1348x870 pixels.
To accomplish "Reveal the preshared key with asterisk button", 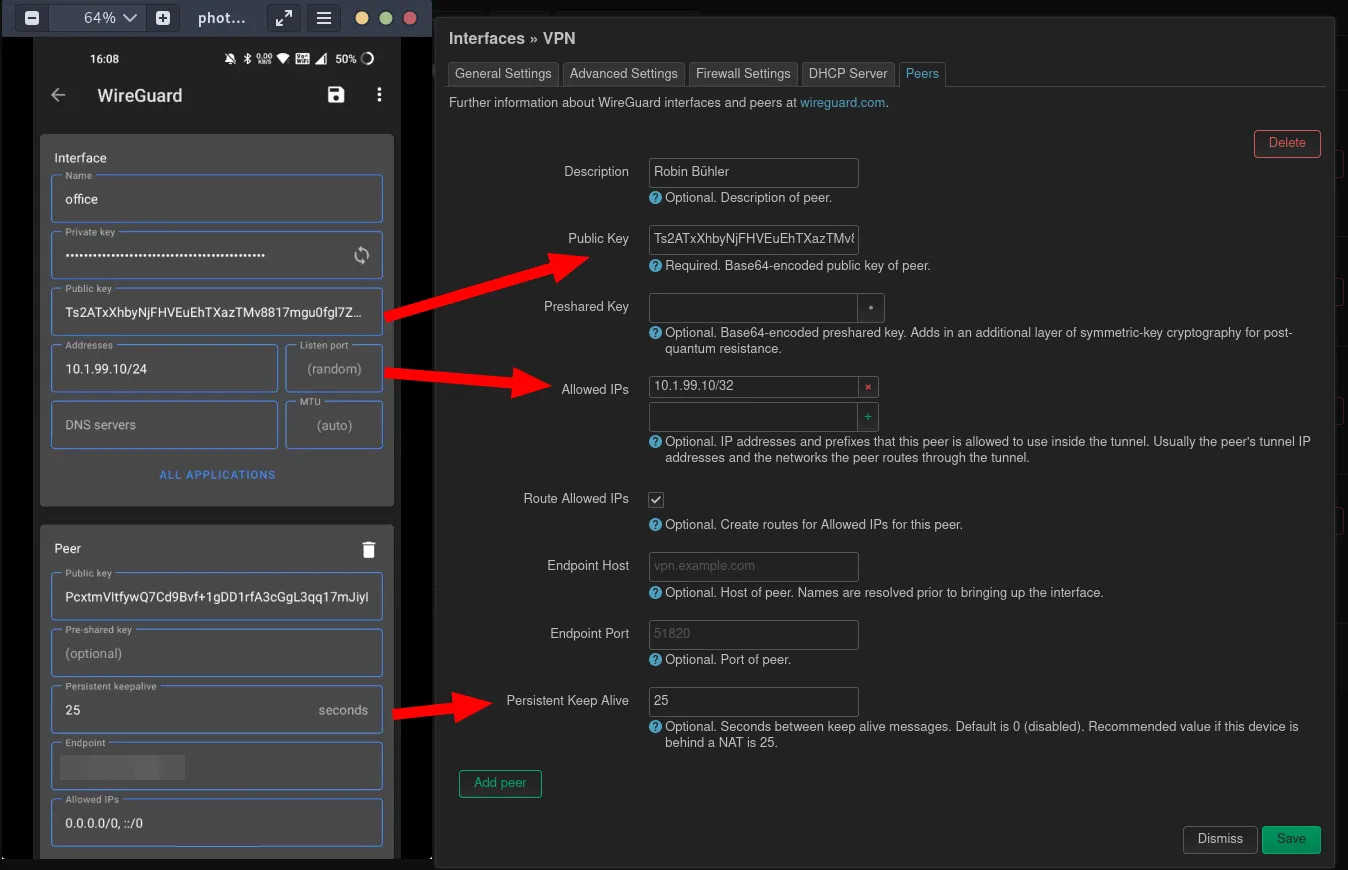I will (x=871, y=307).
